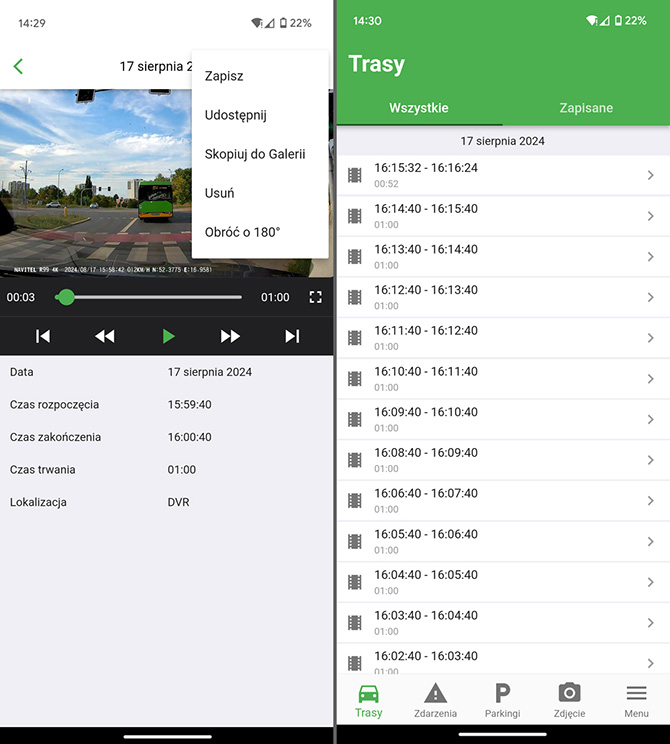Viewport: 670px width, 744px height.
Task: Click the 17 sierpnia 2024 list header
Action: [x=502, y=141]
